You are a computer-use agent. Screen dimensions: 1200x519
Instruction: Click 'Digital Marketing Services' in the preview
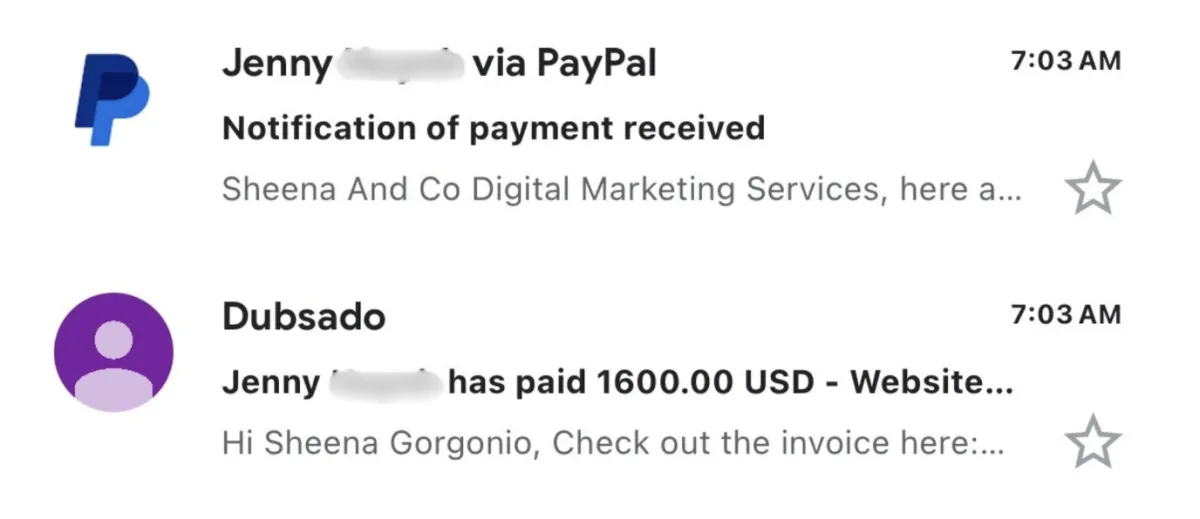[678, 190]
